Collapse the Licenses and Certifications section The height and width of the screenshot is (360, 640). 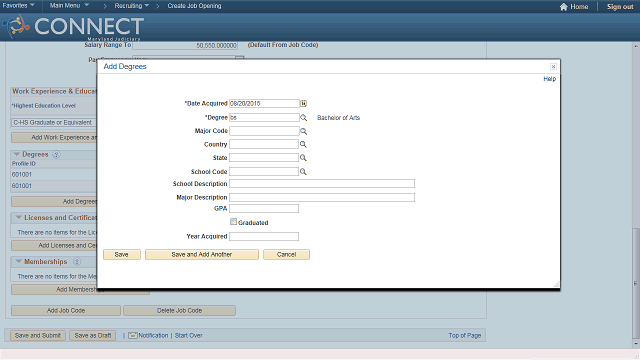[18, 218]
